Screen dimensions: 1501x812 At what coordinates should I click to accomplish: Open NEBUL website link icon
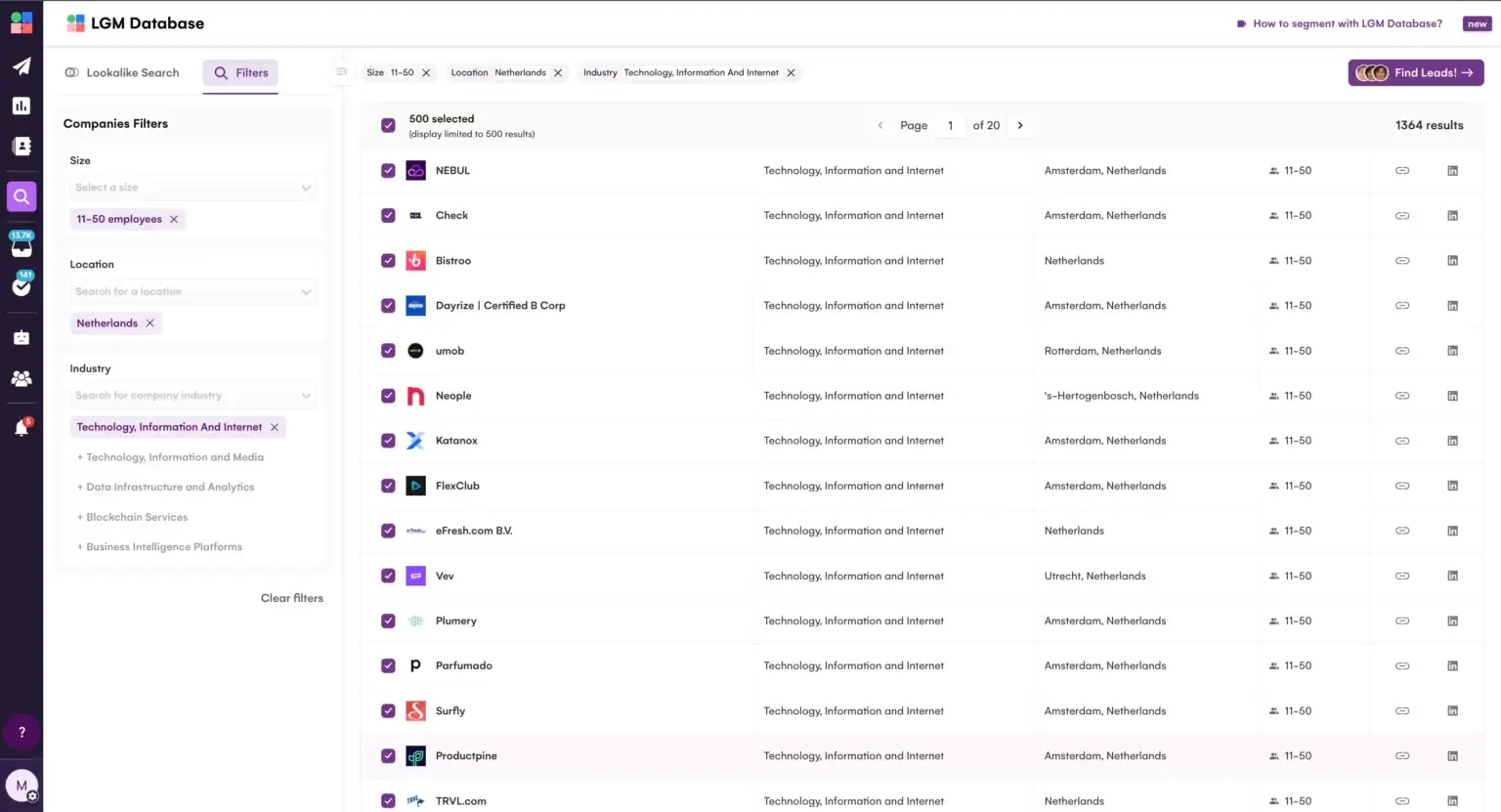[1402, 171]
